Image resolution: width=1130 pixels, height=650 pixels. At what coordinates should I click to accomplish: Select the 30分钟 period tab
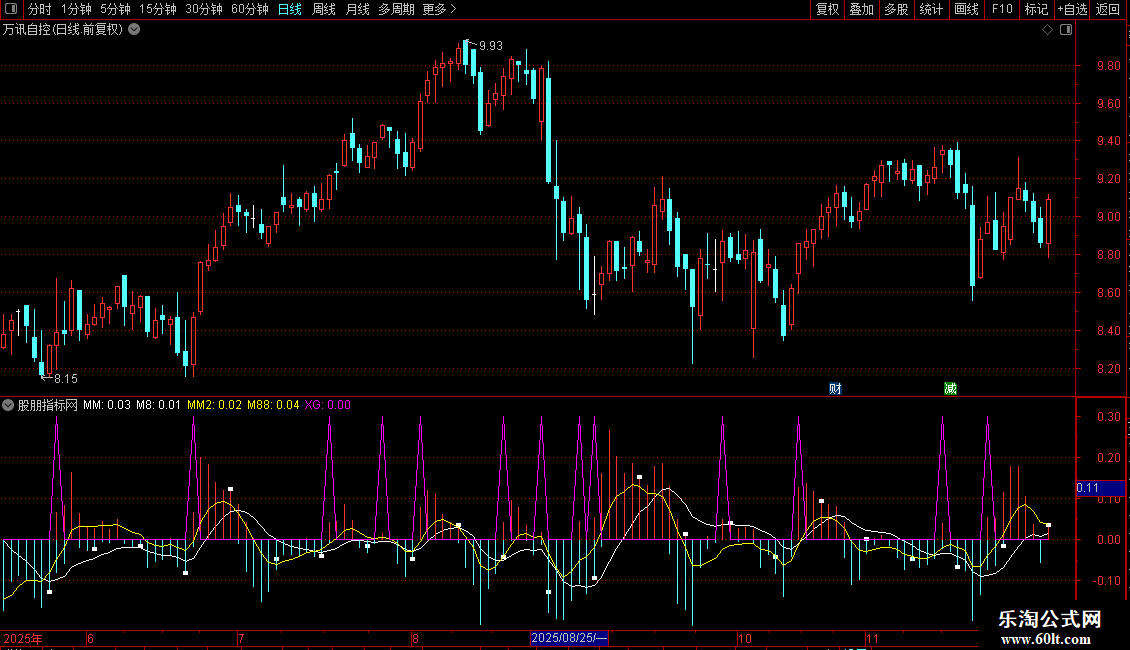204,9
